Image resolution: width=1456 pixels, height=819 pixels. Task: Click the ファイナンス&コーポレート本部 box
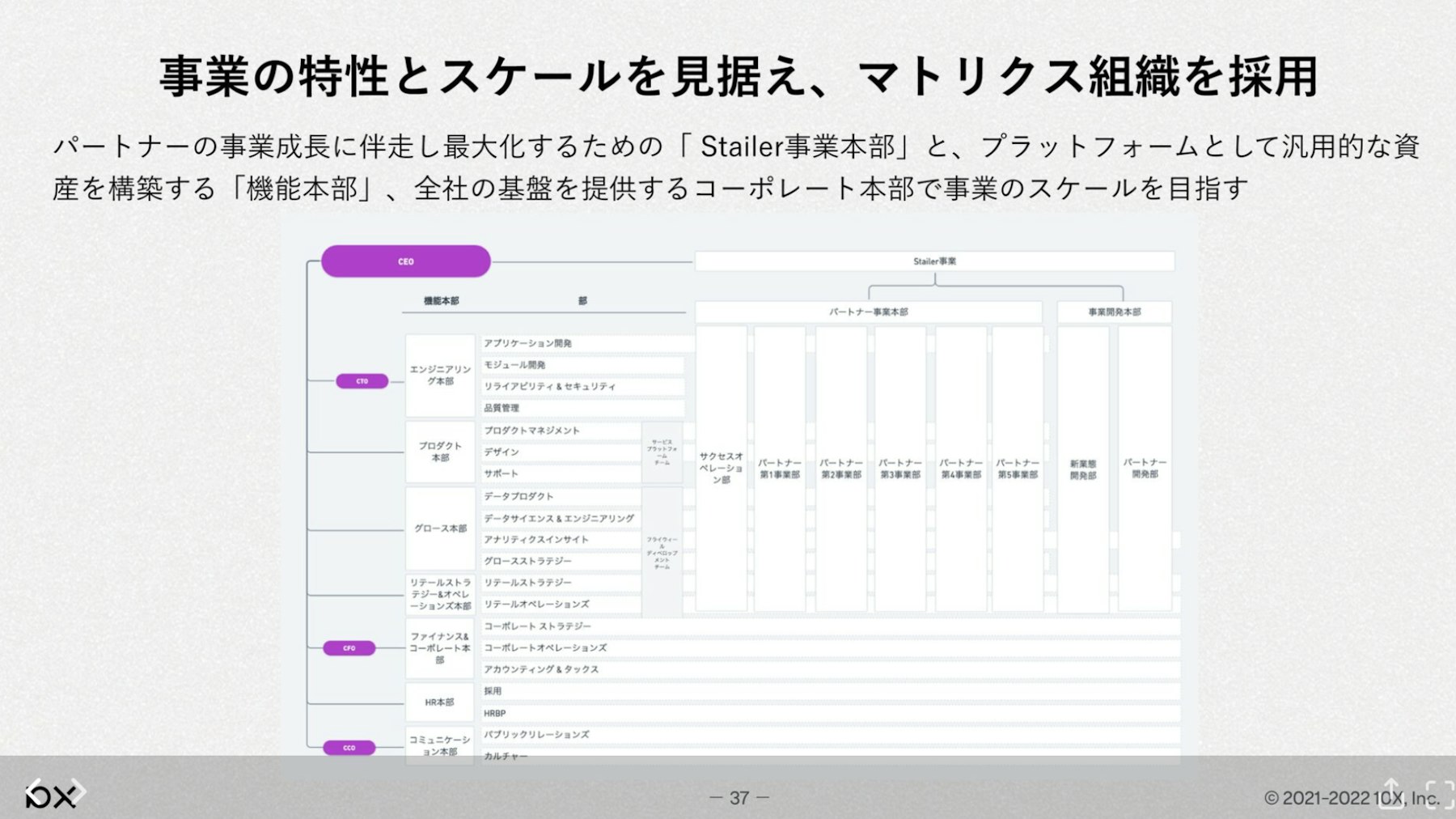440,648
